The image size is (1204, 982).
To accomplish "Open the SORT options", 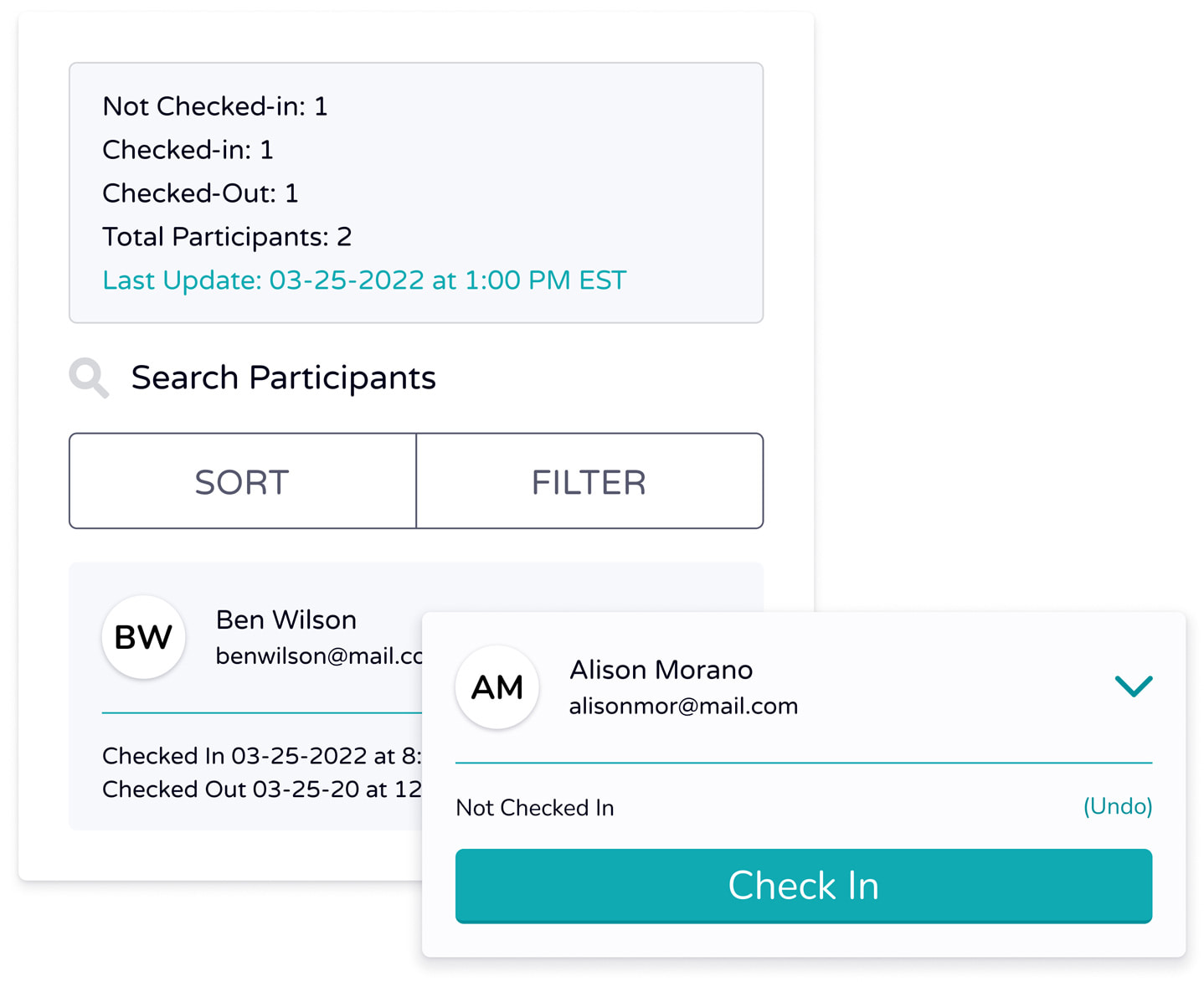I will tap(243, 481).
